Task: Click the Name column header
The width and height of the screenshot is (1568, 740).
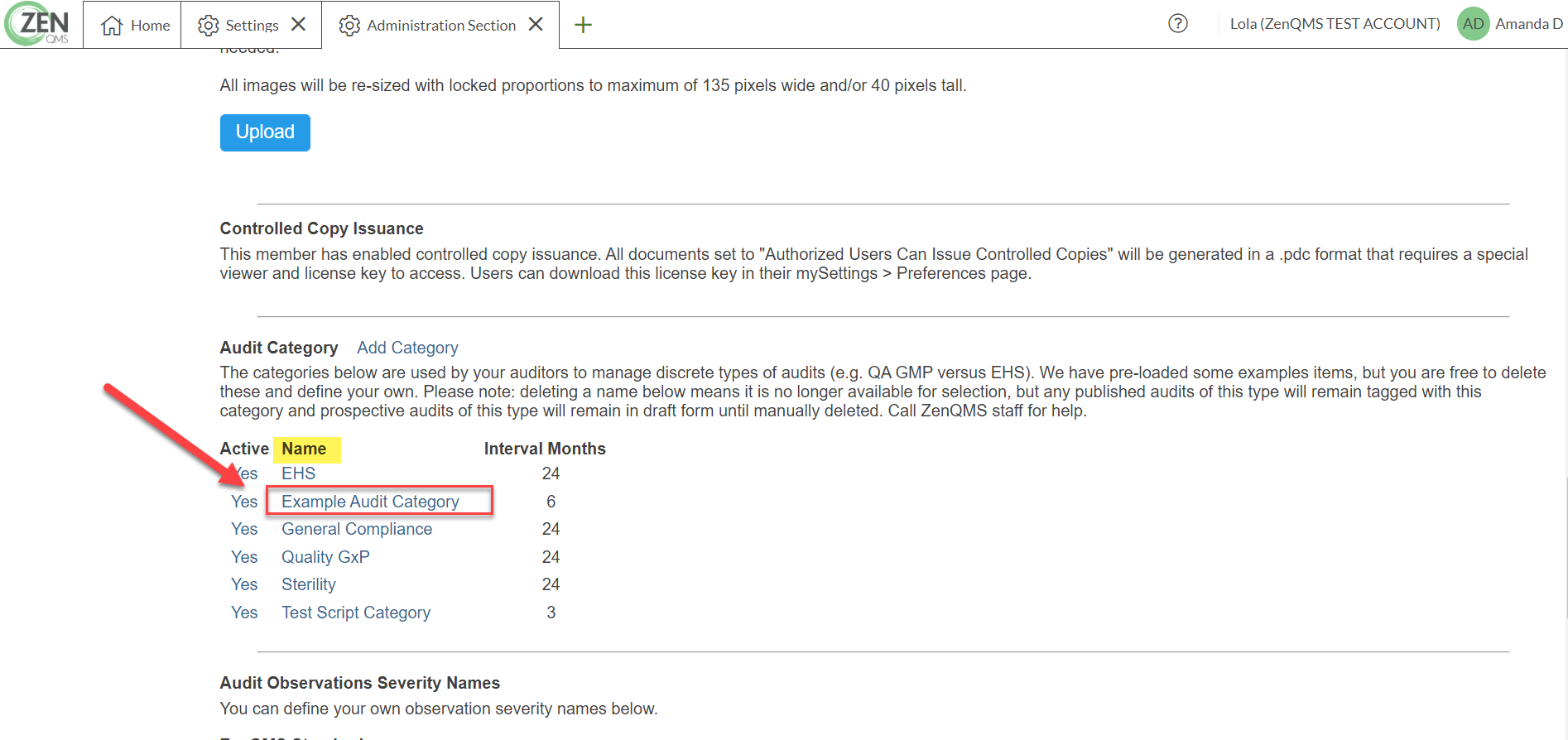Action: point(304,449)
